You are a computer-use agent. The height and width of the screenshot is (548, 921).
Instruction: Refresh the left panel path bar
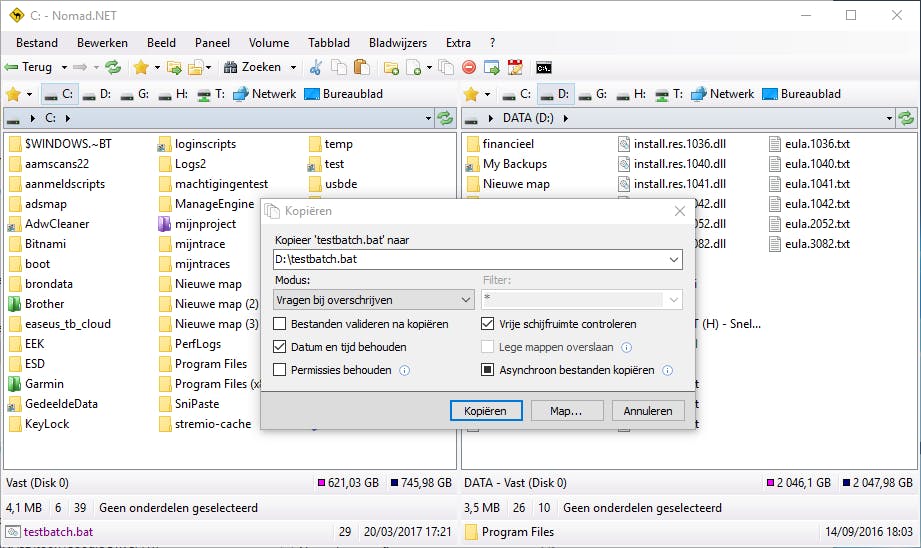(x=445, y=118)
